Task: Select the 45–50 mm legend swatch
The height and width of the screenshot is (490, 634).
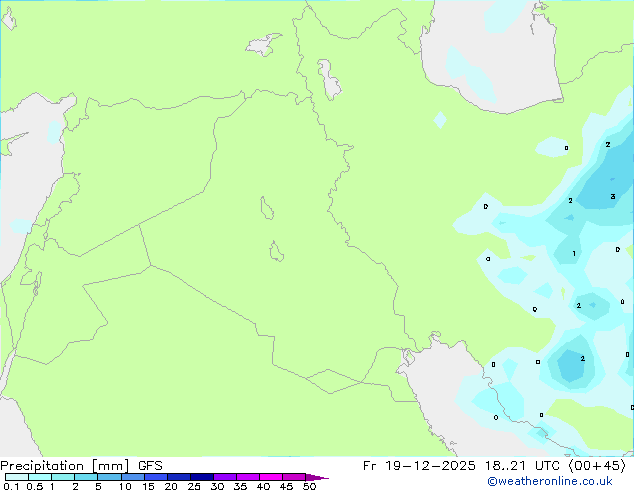Action: click(x=294, y=477)
